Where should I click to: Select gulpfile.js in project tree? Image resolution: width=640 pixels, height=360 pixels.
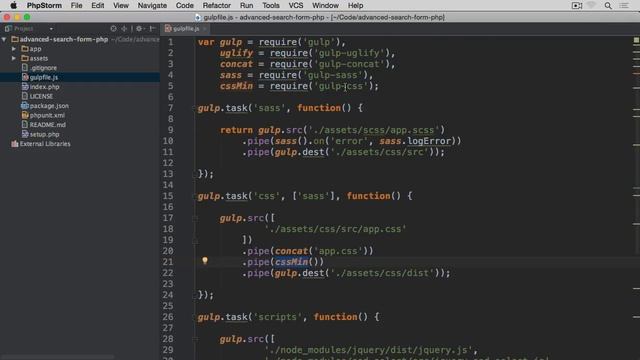[43, 77]
